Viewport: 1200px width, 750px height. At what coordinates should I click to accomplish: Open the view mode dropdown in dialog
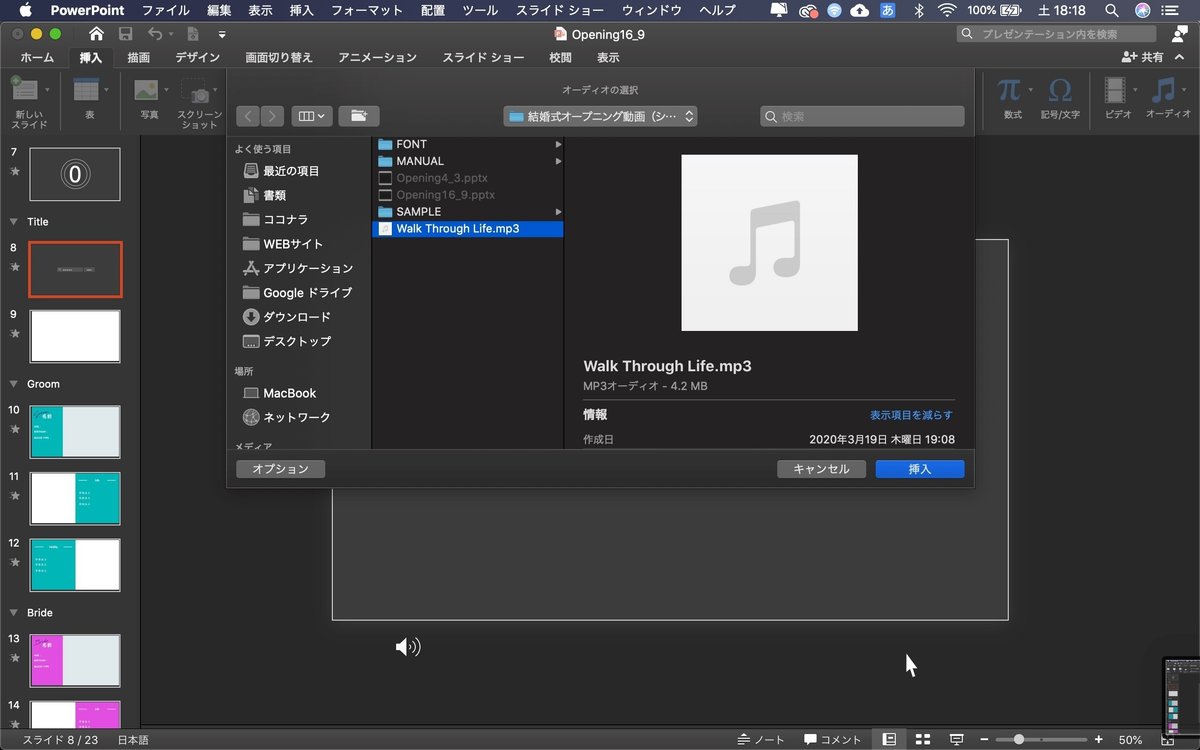point(312,116)
